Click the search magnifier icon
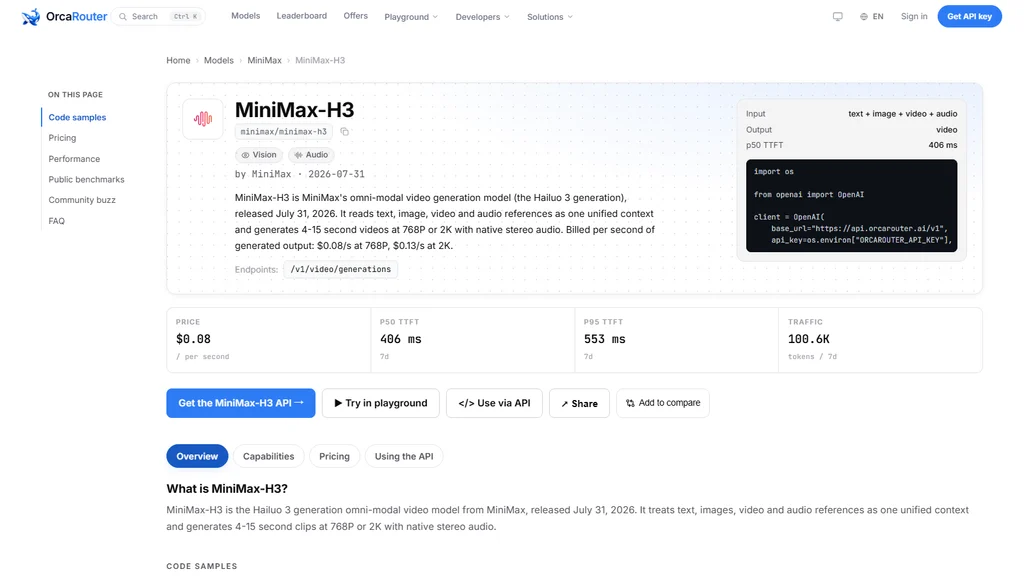This screenshot has height=576, width=1024. 123,16
